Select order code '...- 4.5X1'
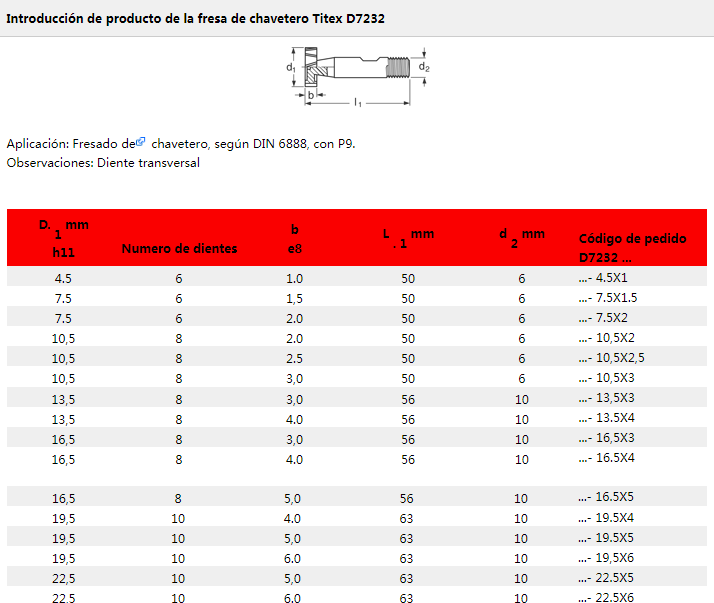Screen dimensions: 714x603 tap(603, 278)
